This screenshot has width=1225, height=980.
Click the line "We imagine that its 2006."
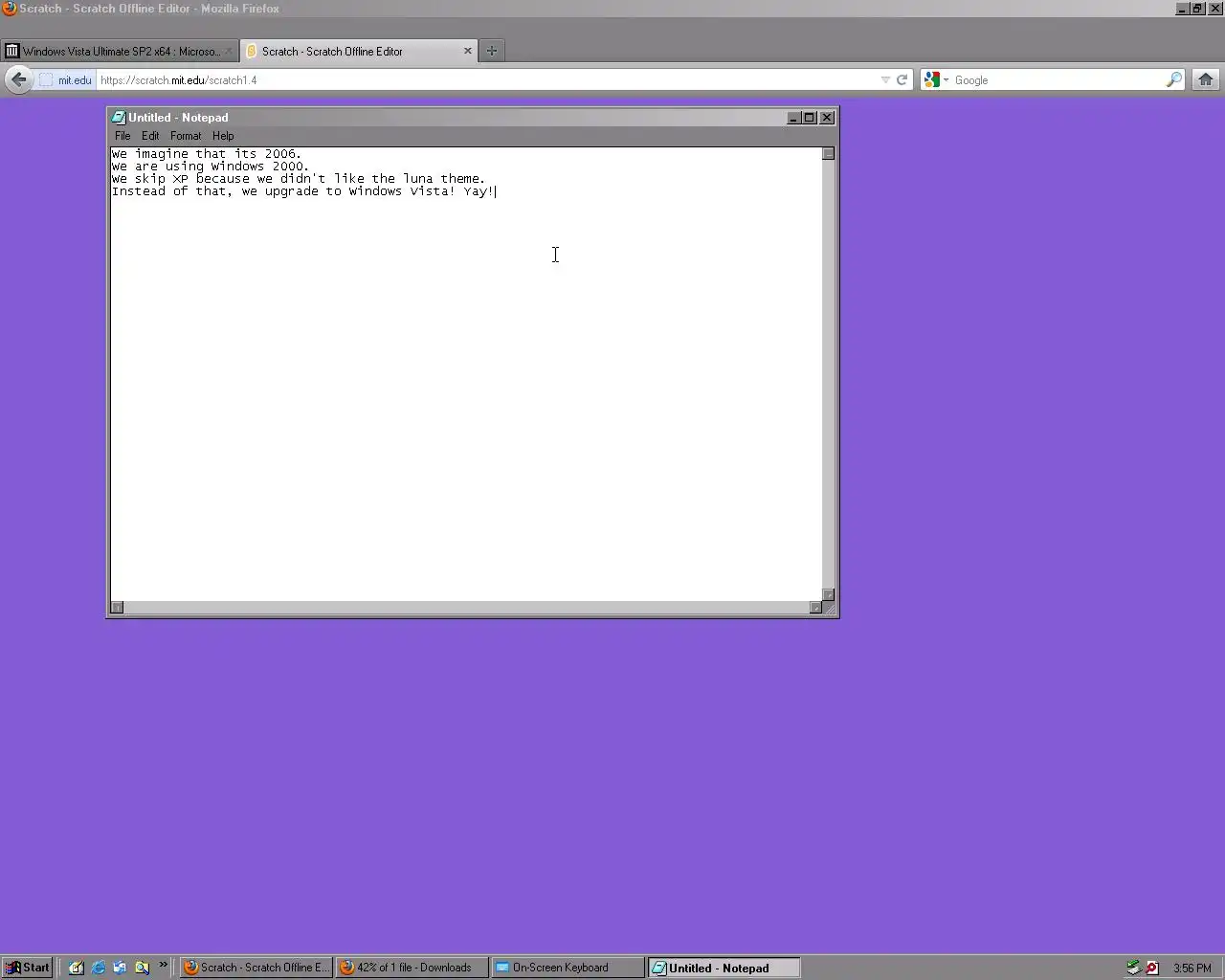(x=206, y=154)
